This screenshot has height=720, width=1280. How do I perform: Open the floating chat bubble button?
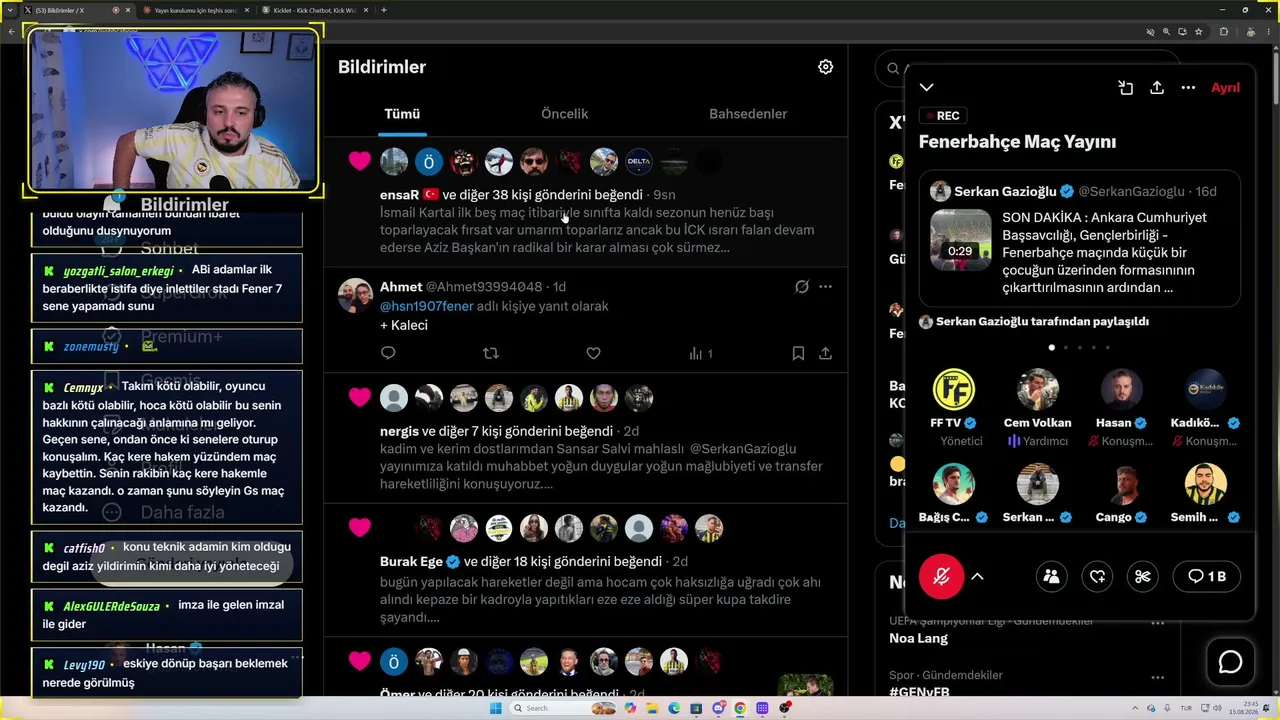click(1230, 662)
